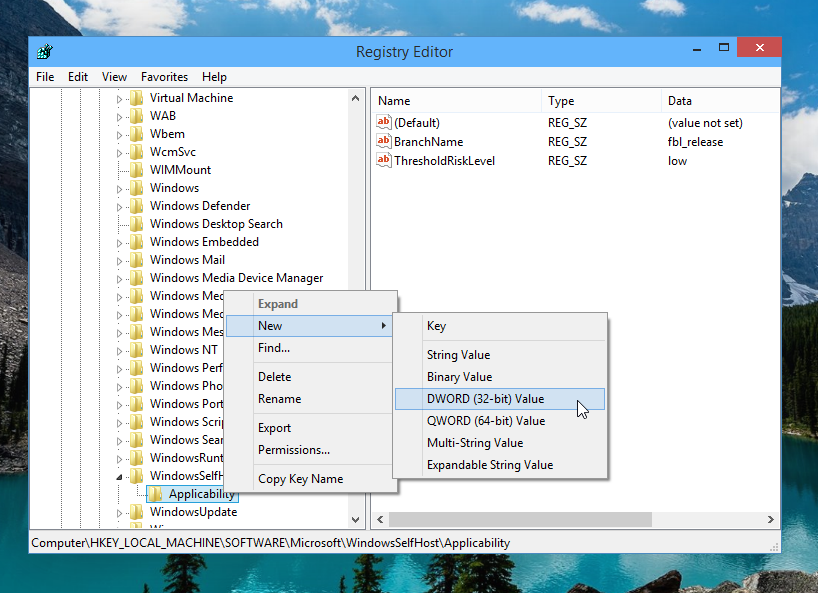The height and width of the screenshot is (593, 818).
Task: Click the Wbem folder icon
Action: point(137,134)
